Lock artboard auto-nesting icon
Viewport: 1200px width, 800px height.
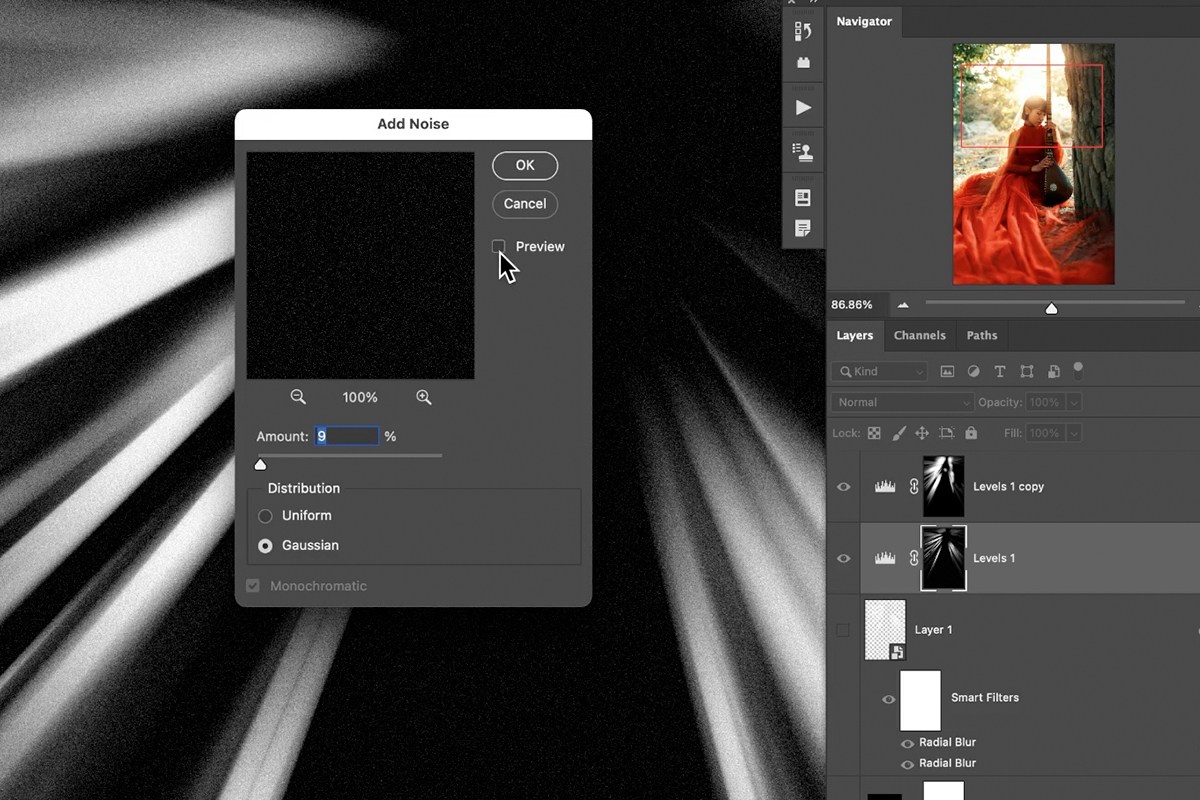tap(947, 433)
